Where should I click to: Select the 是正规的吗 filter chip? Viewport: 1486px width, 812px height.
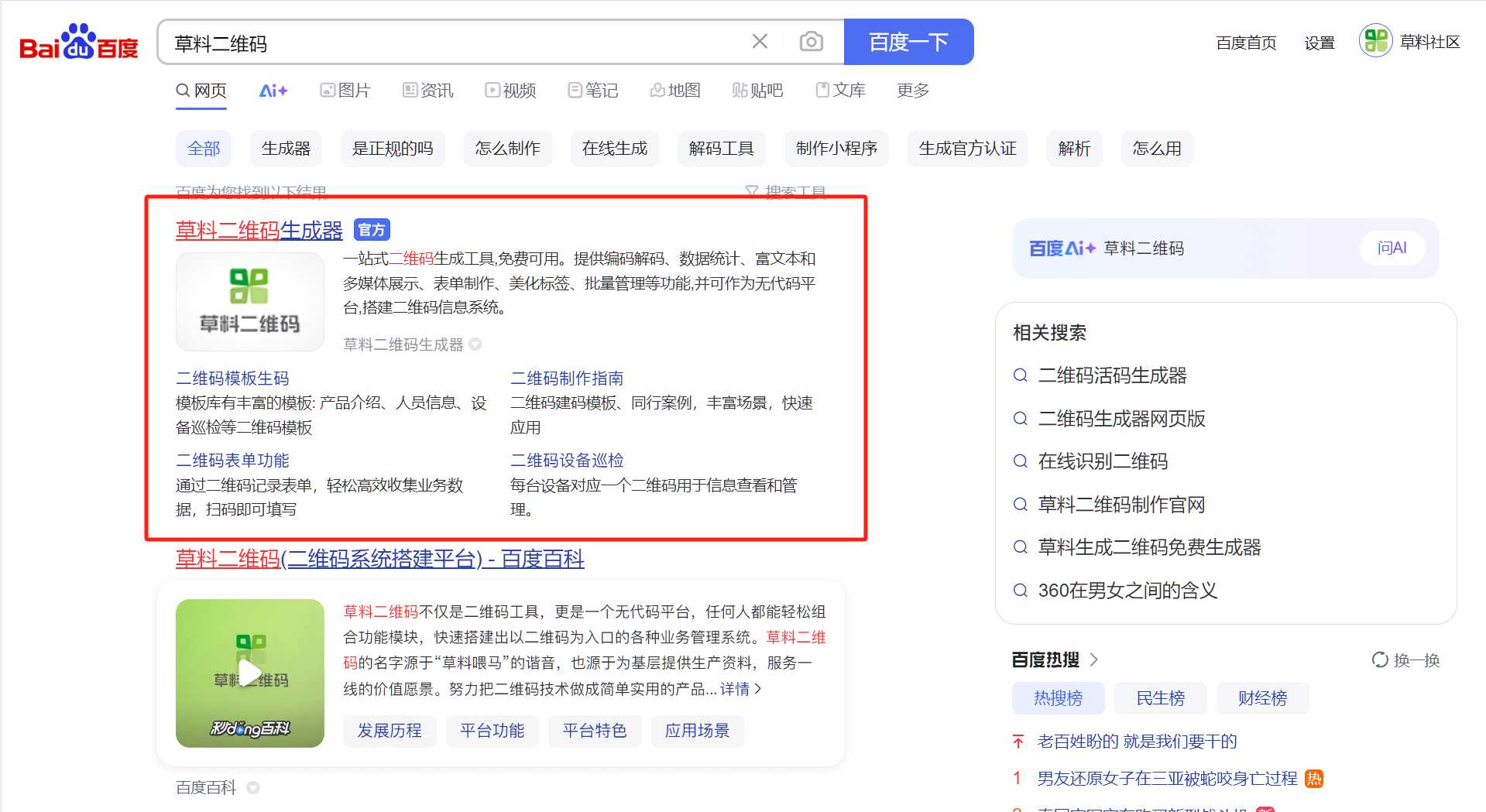(x=393, y=149)
